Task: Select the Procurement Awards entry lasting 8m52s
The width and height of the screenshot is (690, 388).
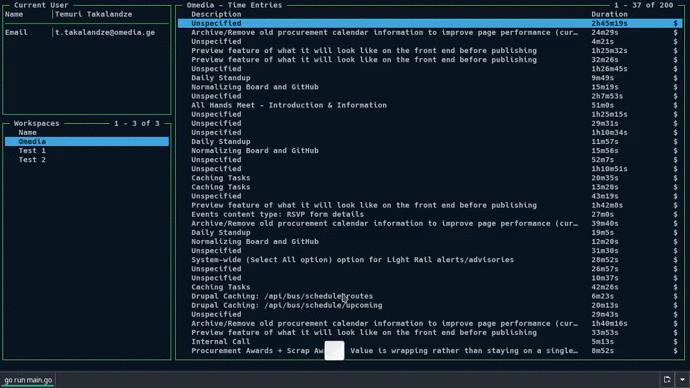Action: 430,351
